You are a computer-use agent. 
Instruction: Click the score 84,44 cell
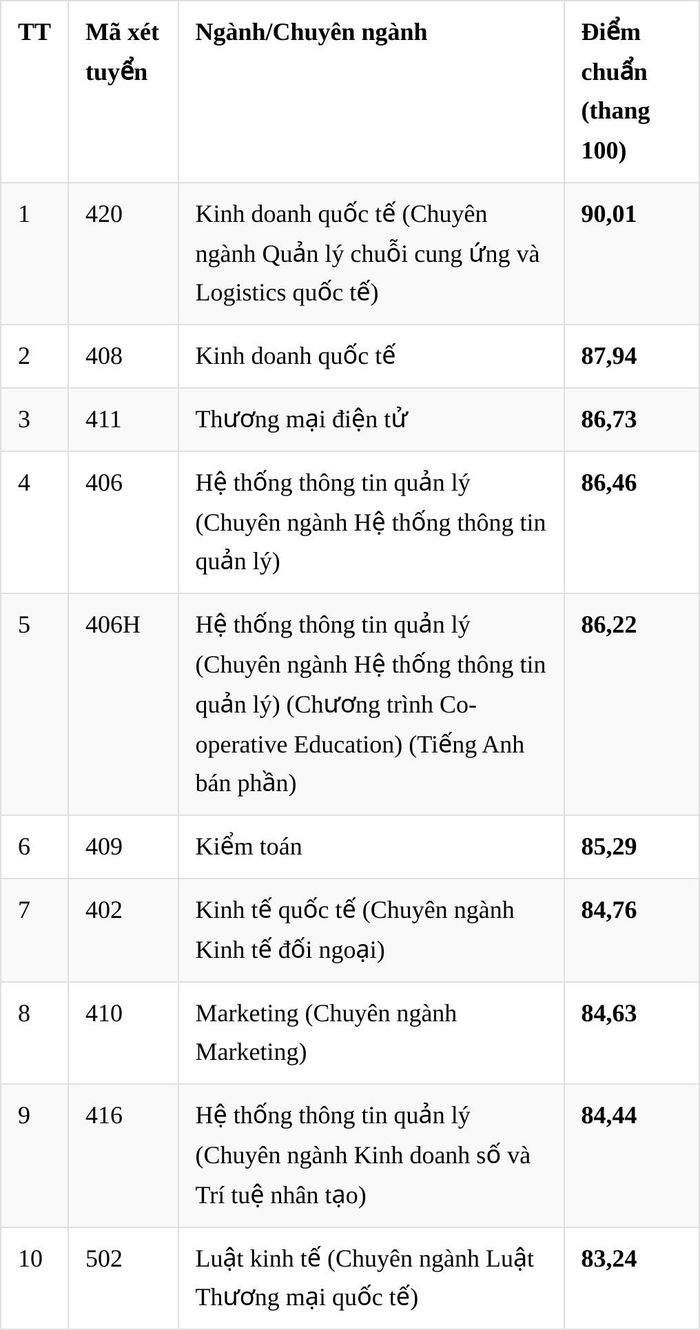pyautogui.click(x=631, y=1156)
